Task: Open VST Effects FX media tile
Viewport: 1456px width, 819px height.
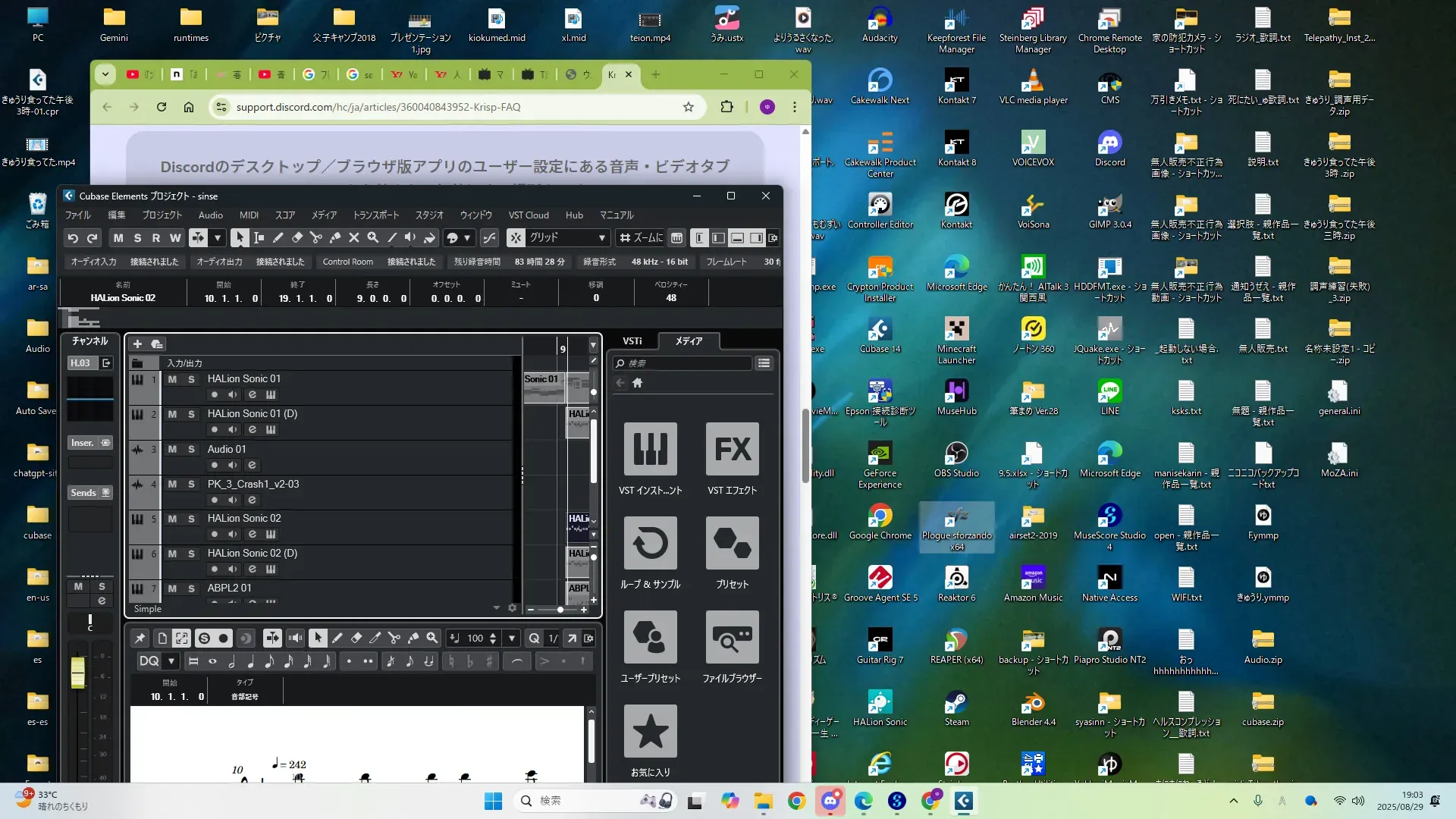Action: (x=732, y=450)
